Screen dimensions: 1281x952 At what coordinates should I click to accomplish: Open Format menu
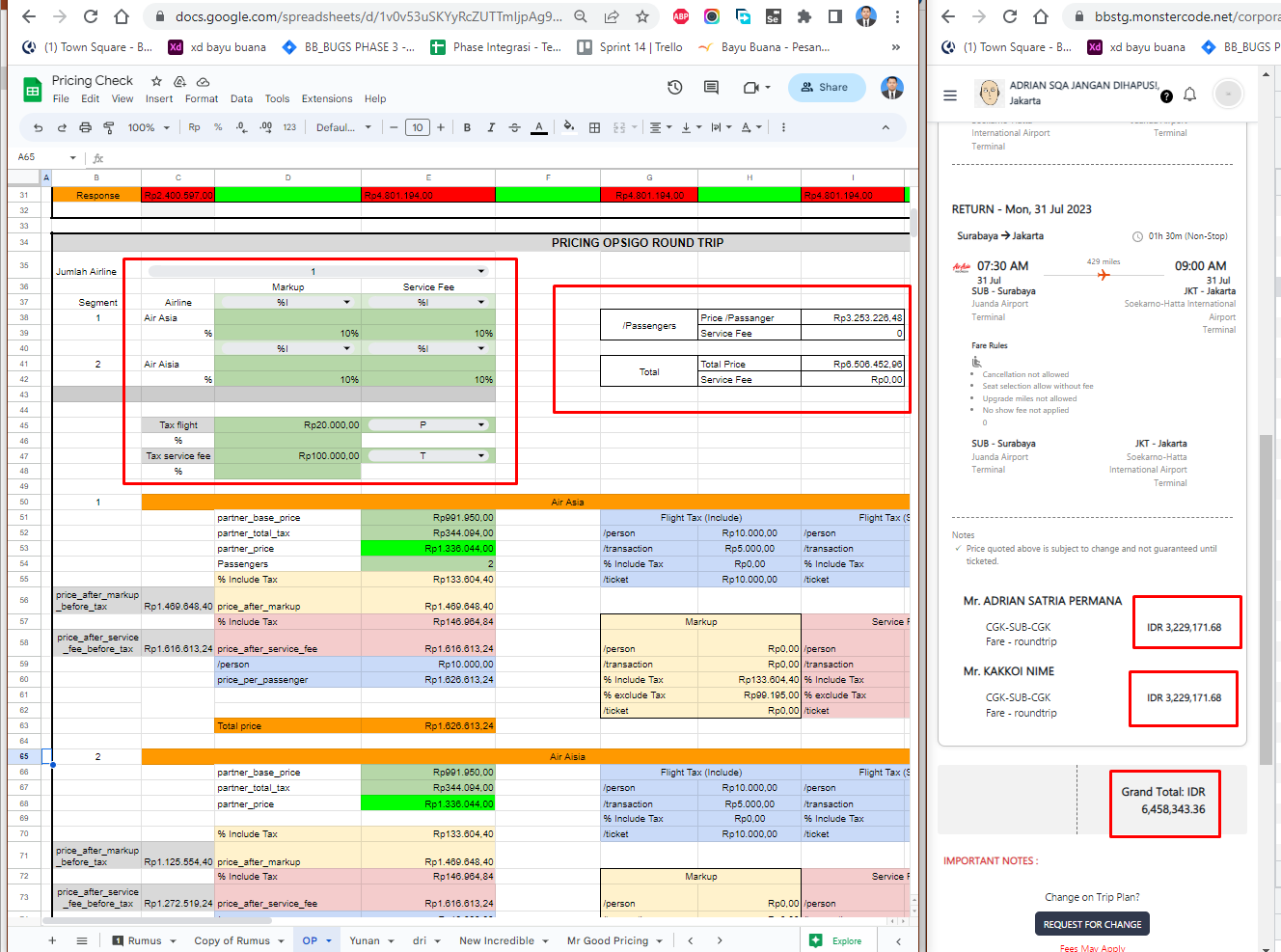point(202,98)
